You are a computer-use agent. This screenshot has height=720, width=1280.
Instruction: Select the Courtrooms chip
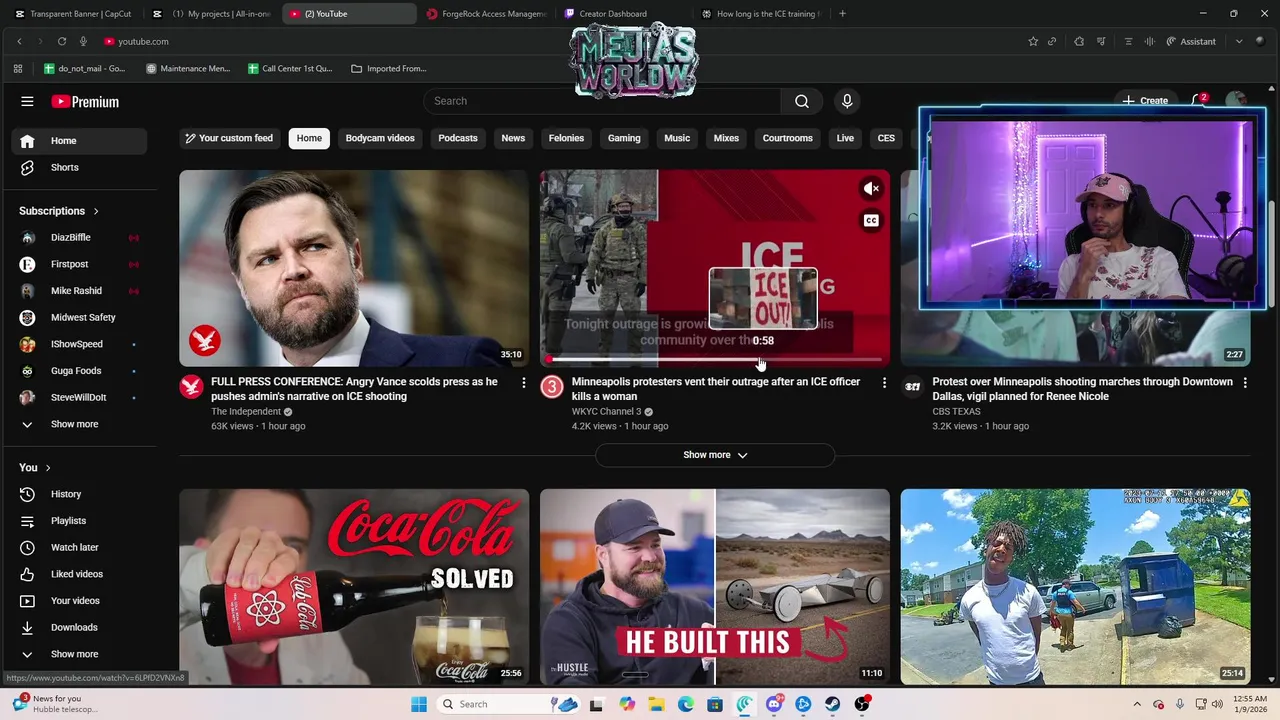(788, 138)
